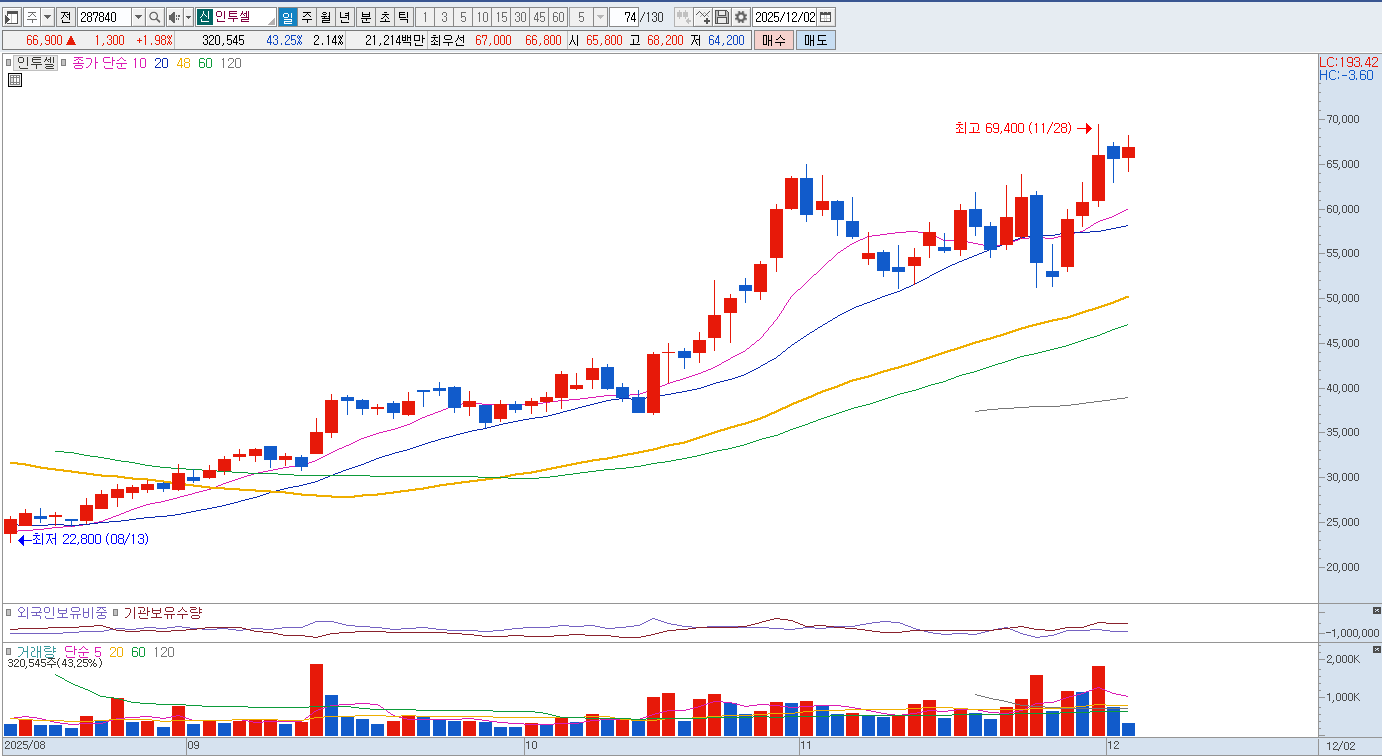Select the 60 interval tab
The image size is (1382, 756).
click(x=558, y=17)
